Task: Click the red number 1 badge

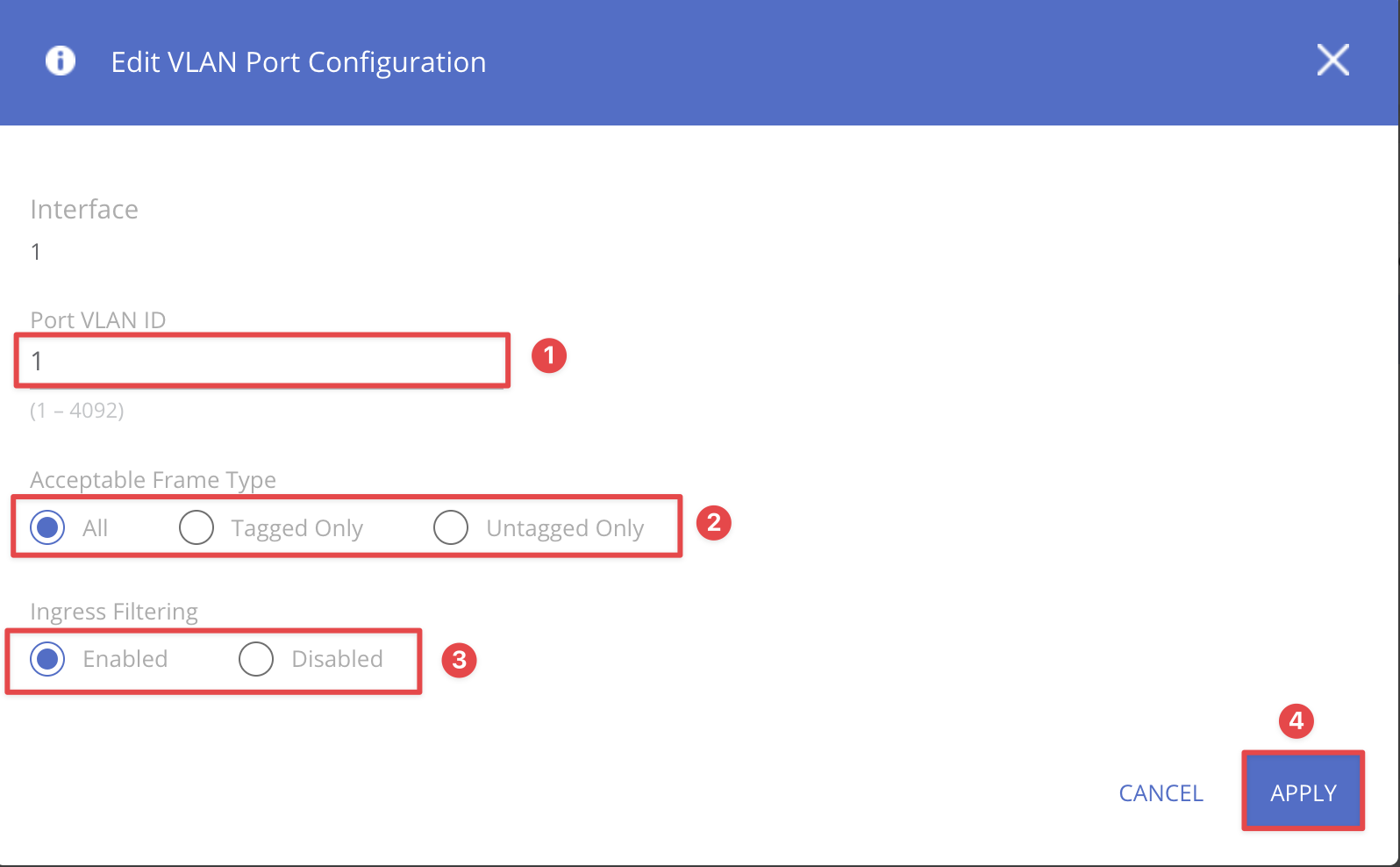Action: click(549, 355)
